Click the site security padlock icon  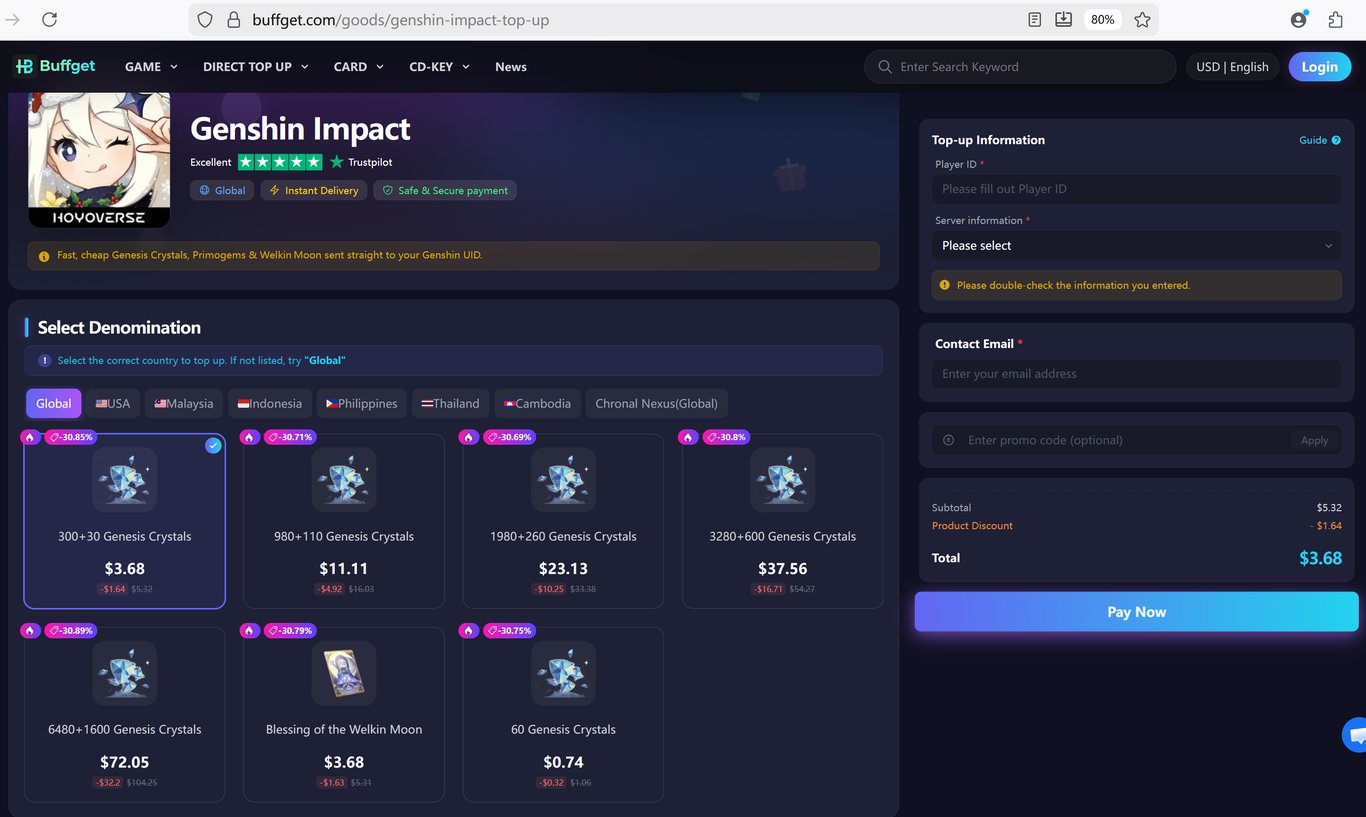(x=234, y=19)
